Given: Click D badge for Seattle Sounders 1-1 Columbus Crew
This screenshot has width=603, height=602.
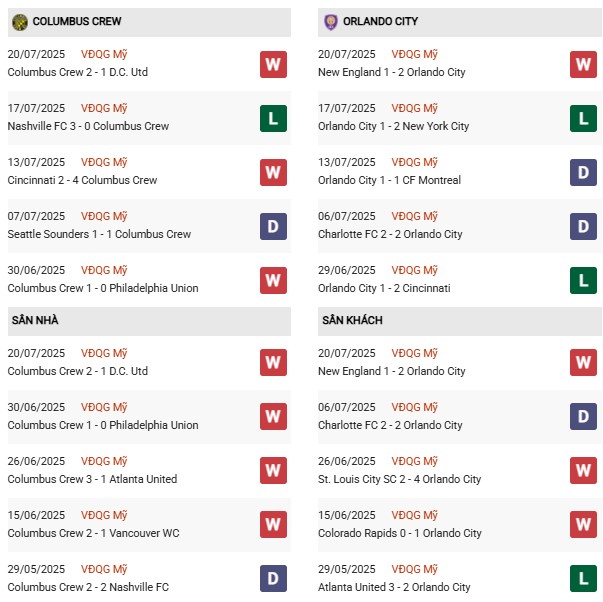Looking at the screenshot, I should (x=273, y=226).
